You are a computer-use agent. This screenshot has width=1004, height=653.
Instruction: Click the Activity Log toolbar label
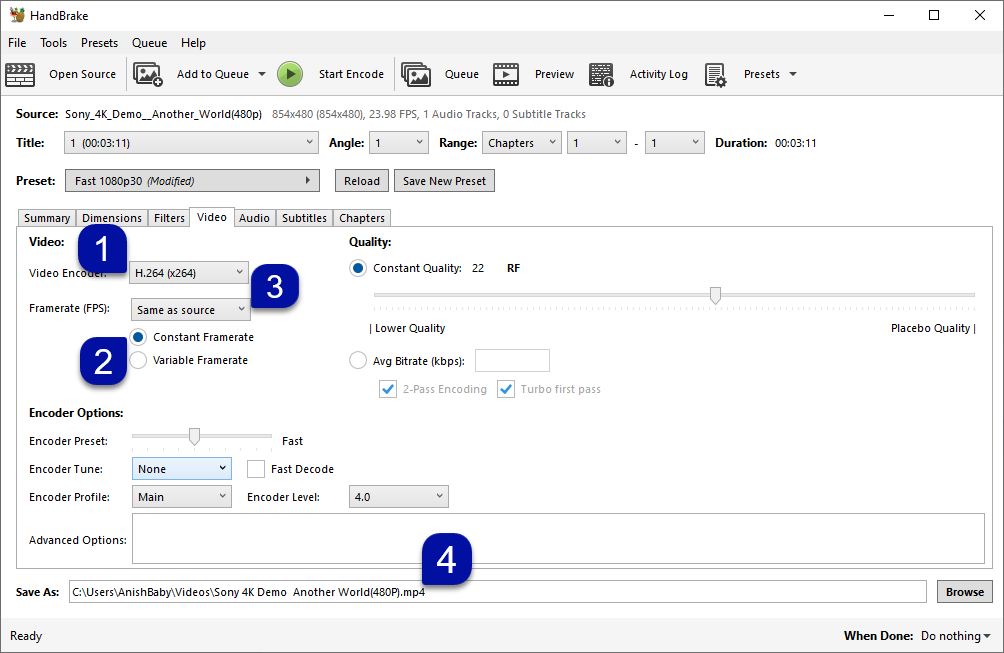click(659, 74)
